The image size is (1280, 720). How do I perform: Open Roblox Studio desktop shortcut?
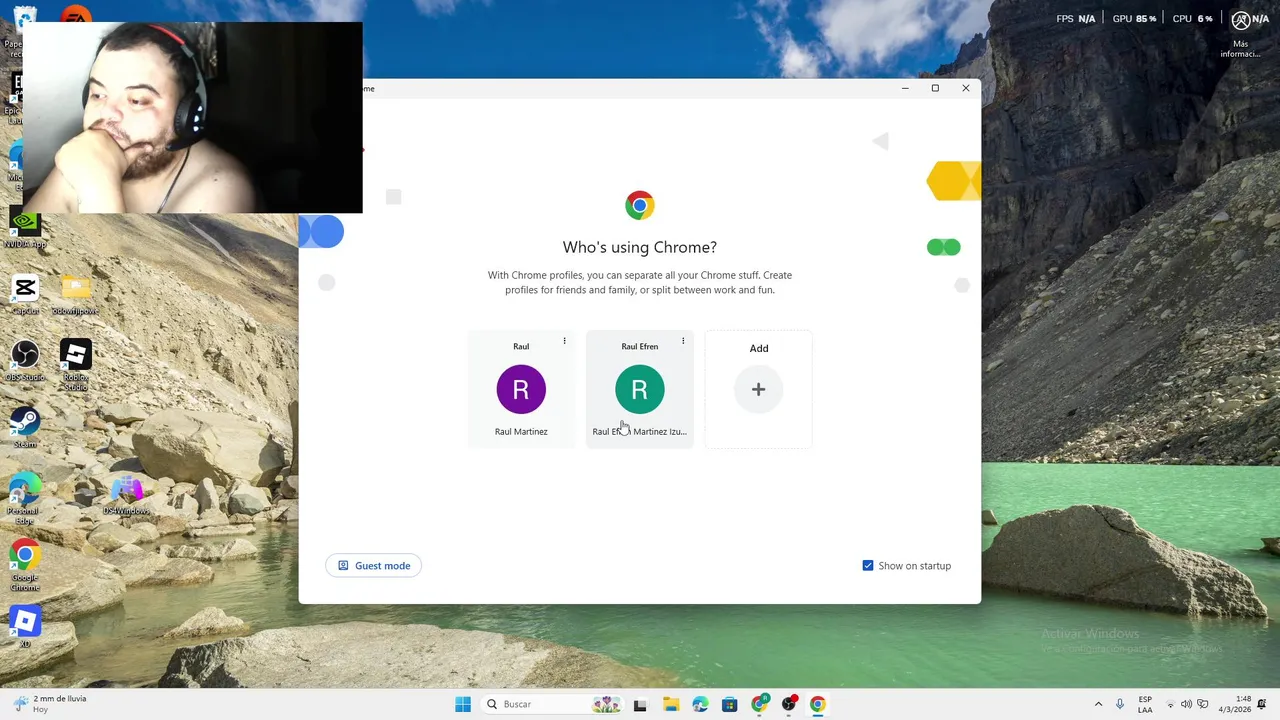pos(76,364)
